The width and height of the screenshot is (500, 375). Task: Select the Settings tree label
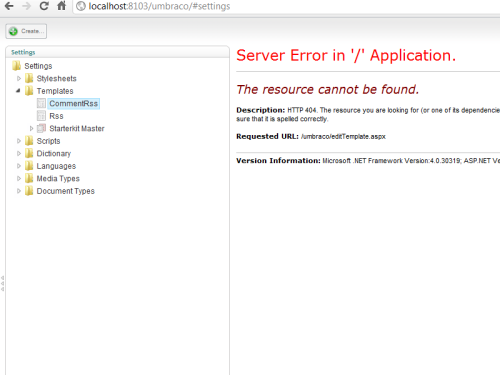[x=38, y=66]
